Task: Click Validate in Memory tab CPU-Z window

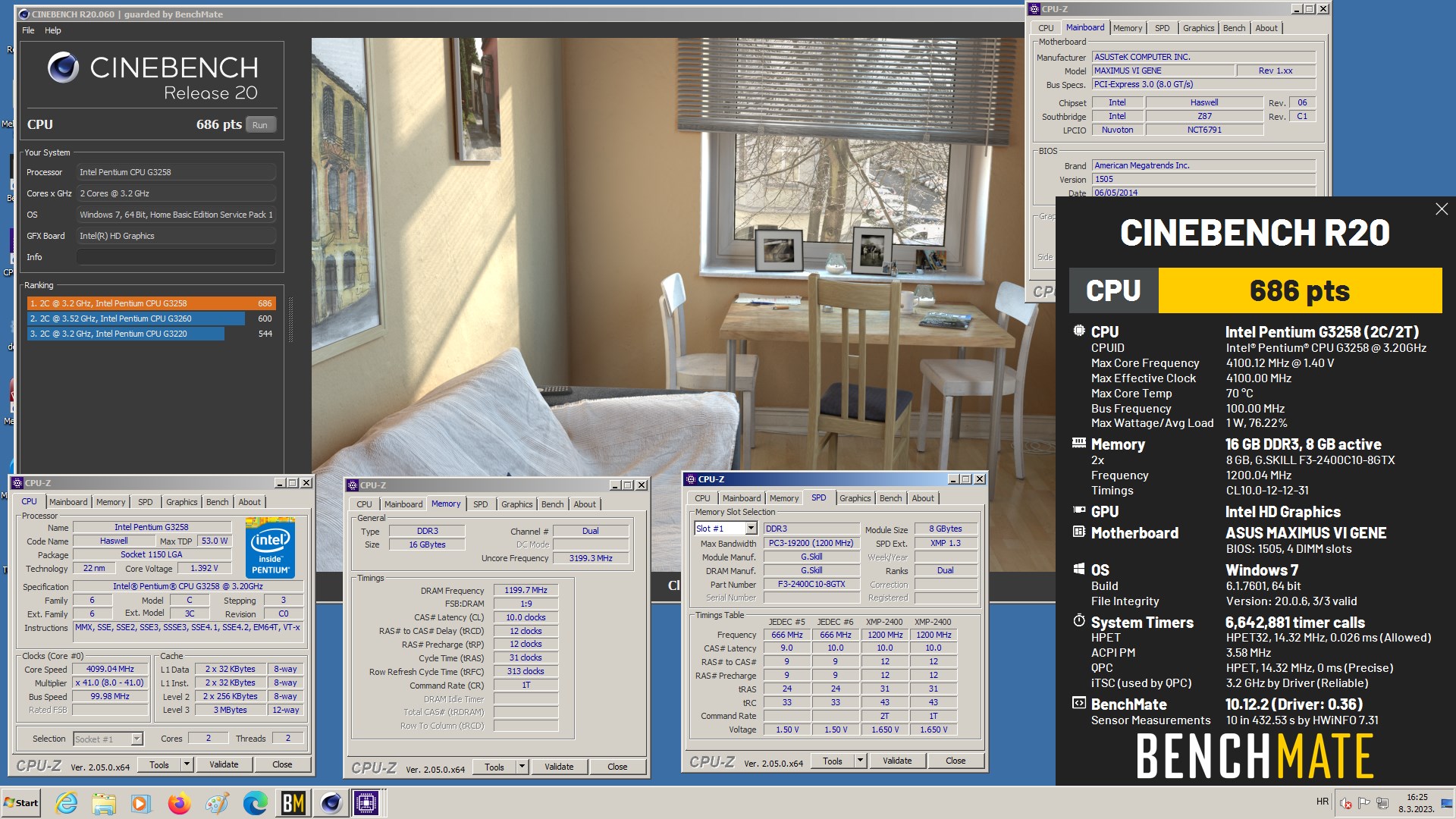Action: coord(559,767)
